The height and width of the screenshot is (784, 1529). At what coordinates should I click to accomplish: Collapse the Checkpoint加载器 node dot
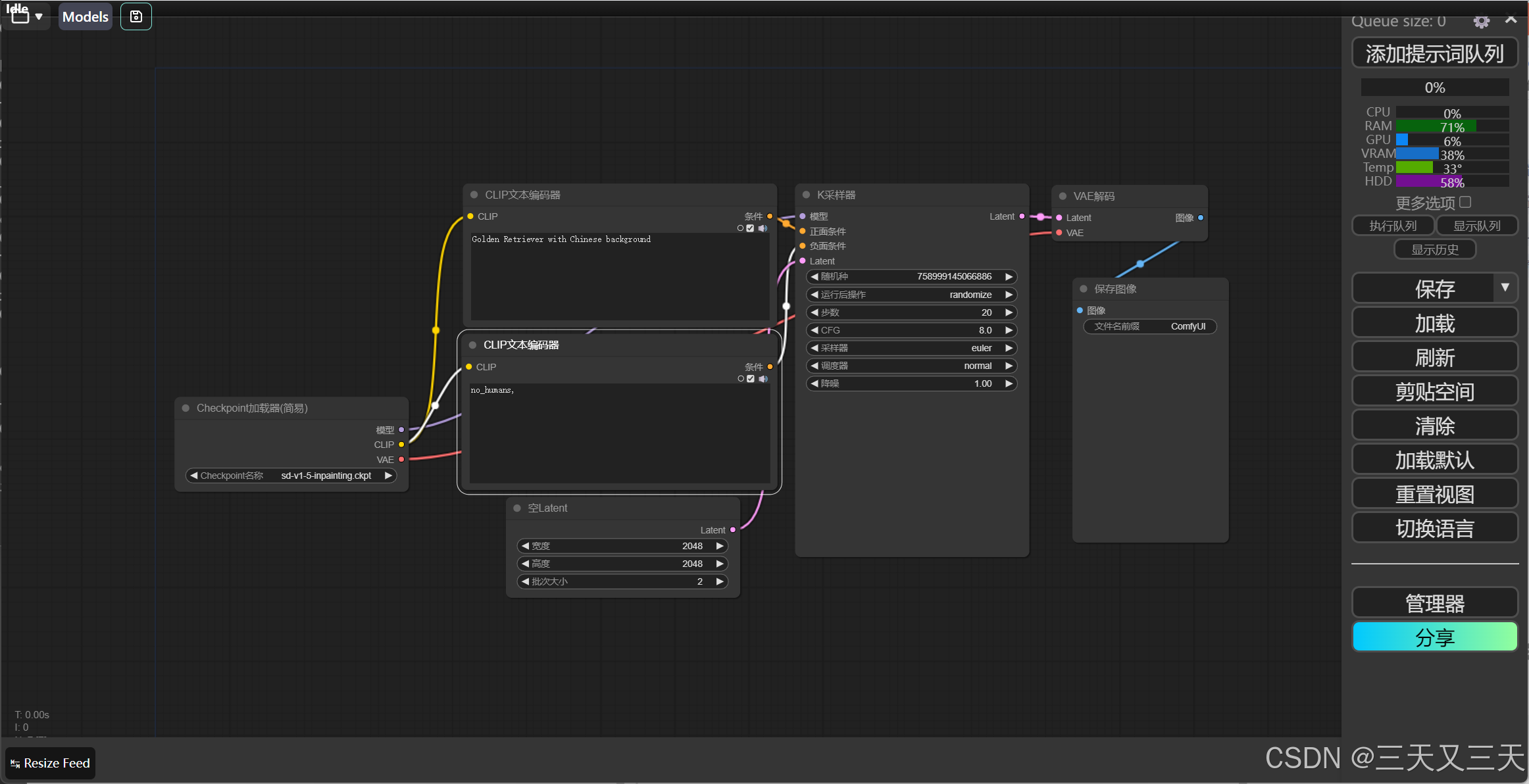pyautogui.click(x=186, y=408)
